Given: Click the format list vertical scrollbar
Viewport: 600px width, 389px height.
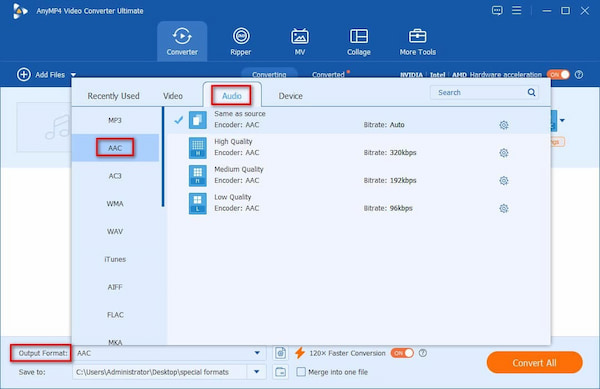Looking at the screenshot, I should click(163, 157).
